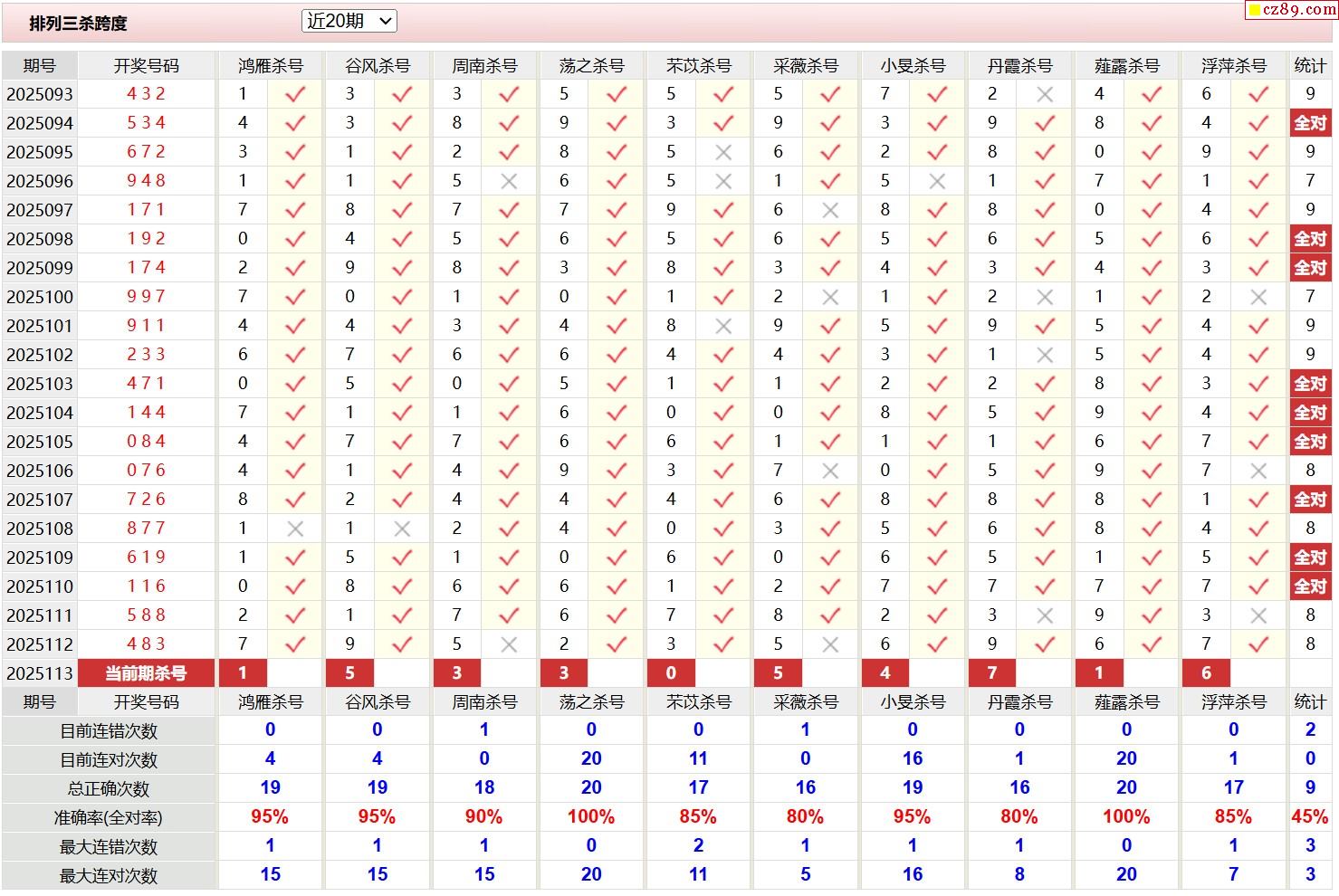The height and width of the screenshot is (896, 1339).
Task: Click the 目前连错次数 row label
Action: (x=109, y=731)
